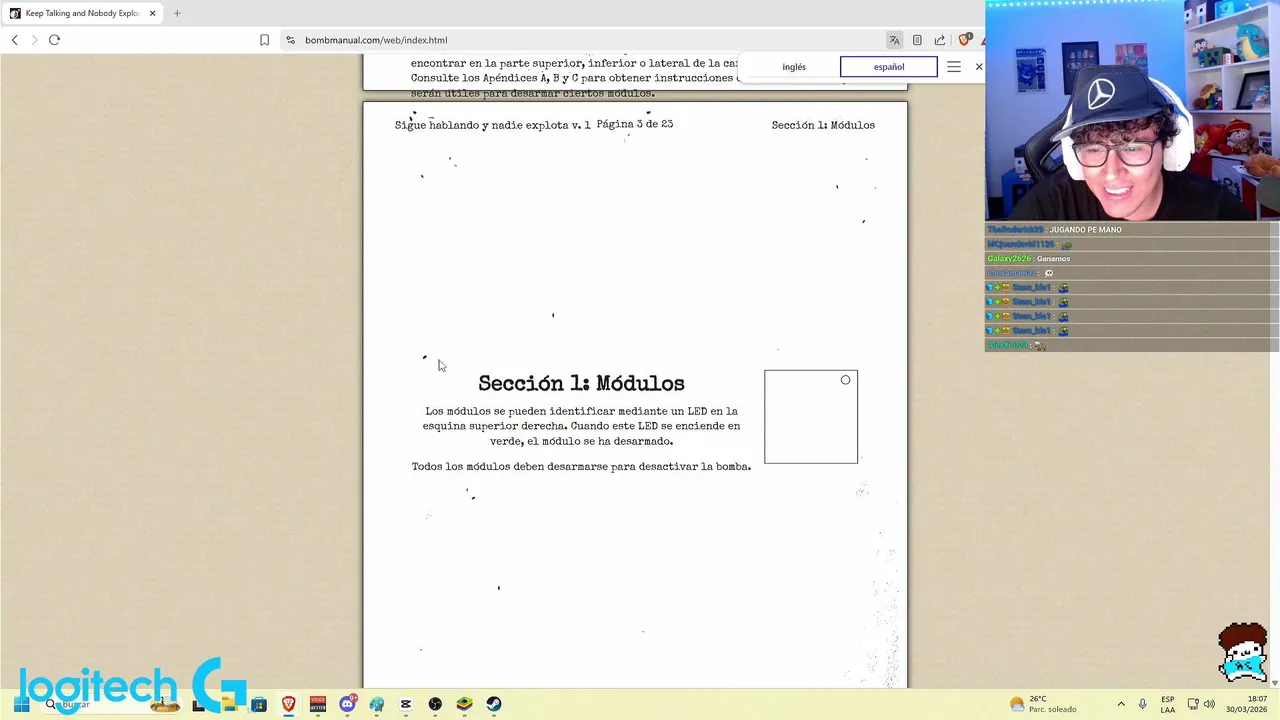Bookmark this page with the bookmark icon
Viewport: 1280px width, 720px height.
point(264,40)
